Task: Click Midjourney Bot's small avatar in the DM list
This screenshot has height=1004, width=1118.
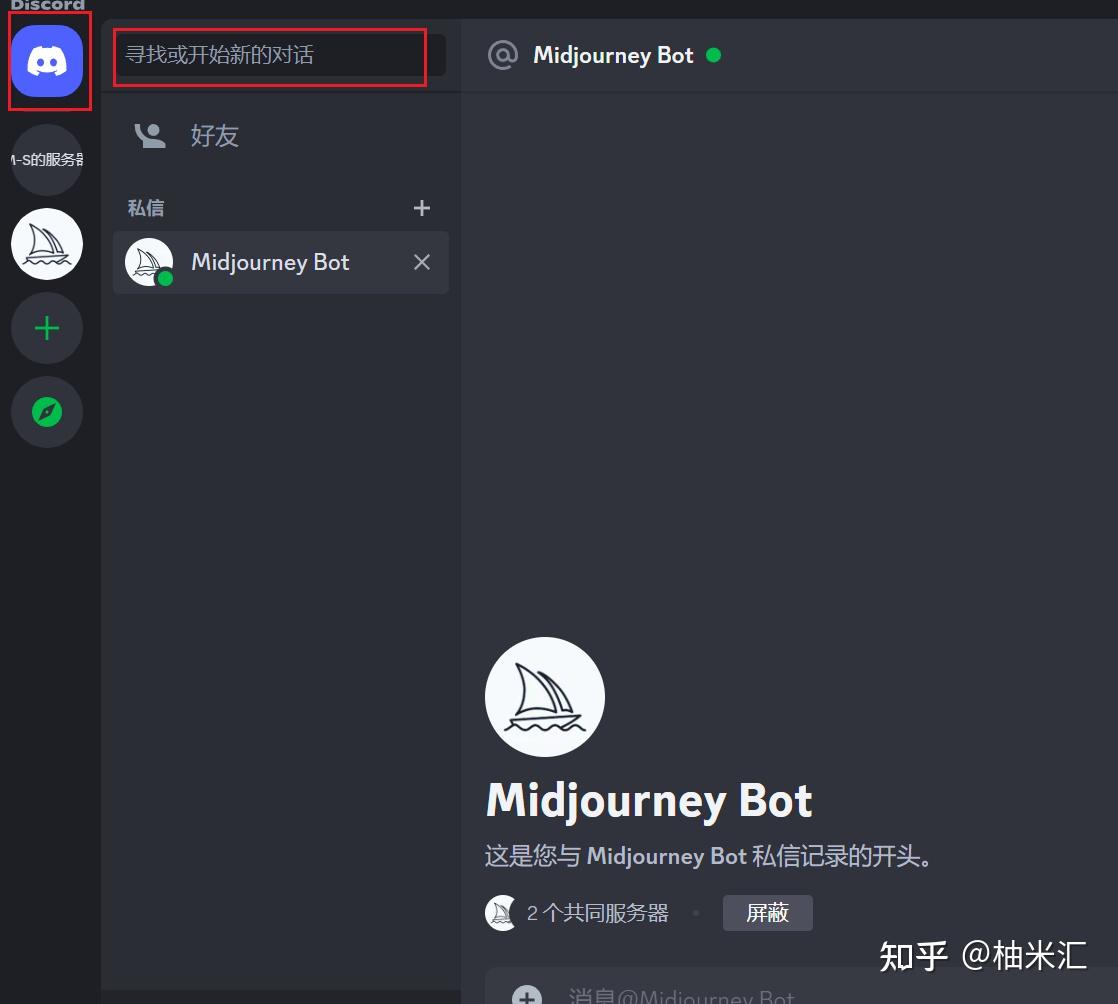Action: coord(148,262)
